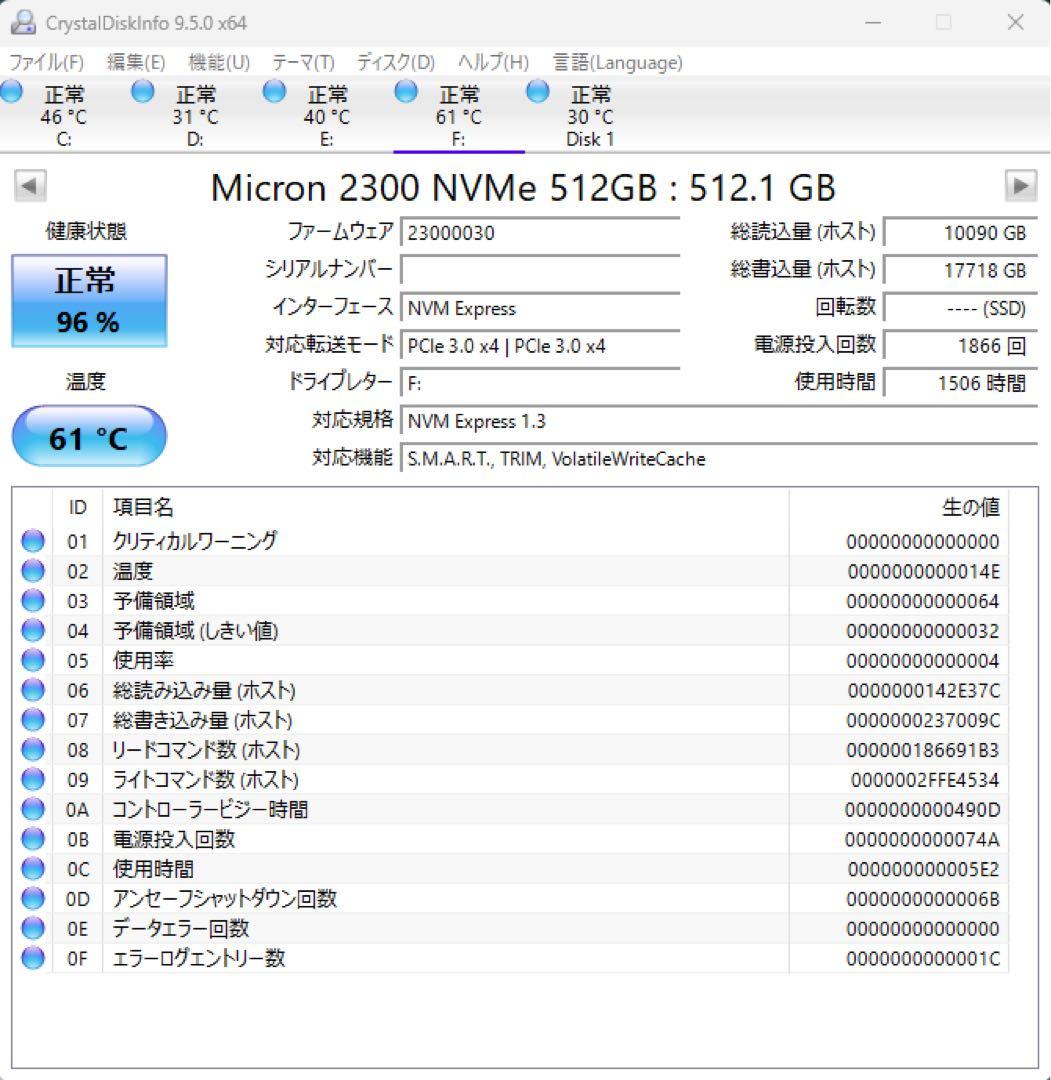Click status orb of attribute 0C 使用時間

pos(33,869)
